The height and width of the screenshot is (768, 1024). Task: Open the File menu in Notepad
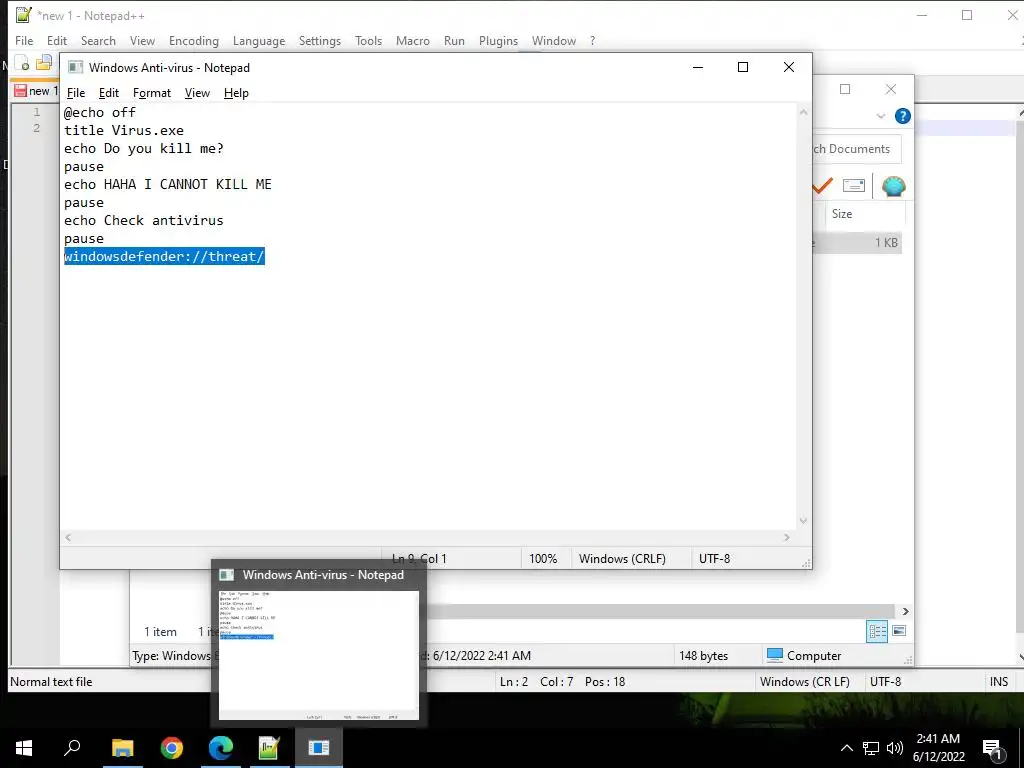(x=76, y=93)
